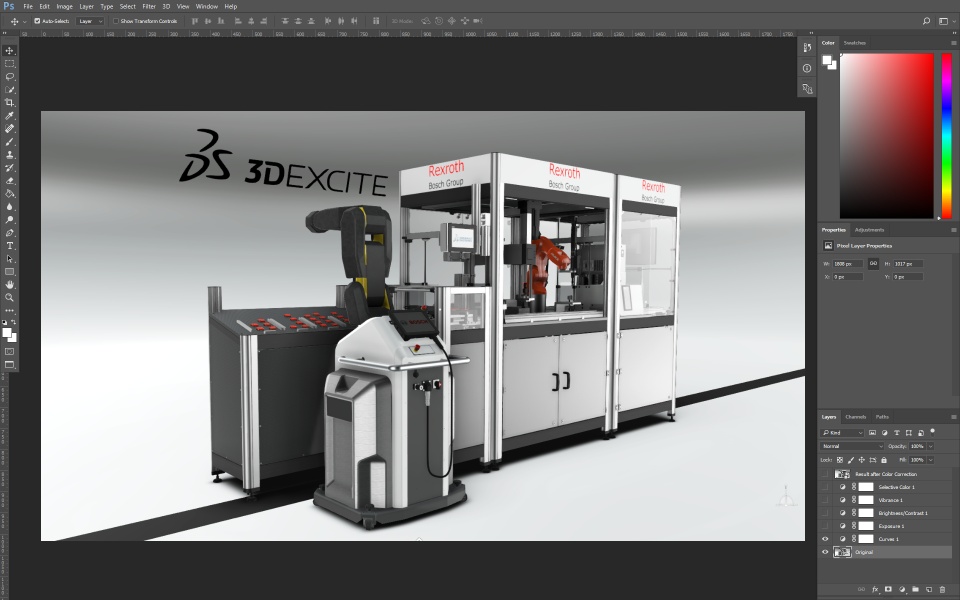Click the search icon in top bar
The image size is (960, 600).
[926, 20]
